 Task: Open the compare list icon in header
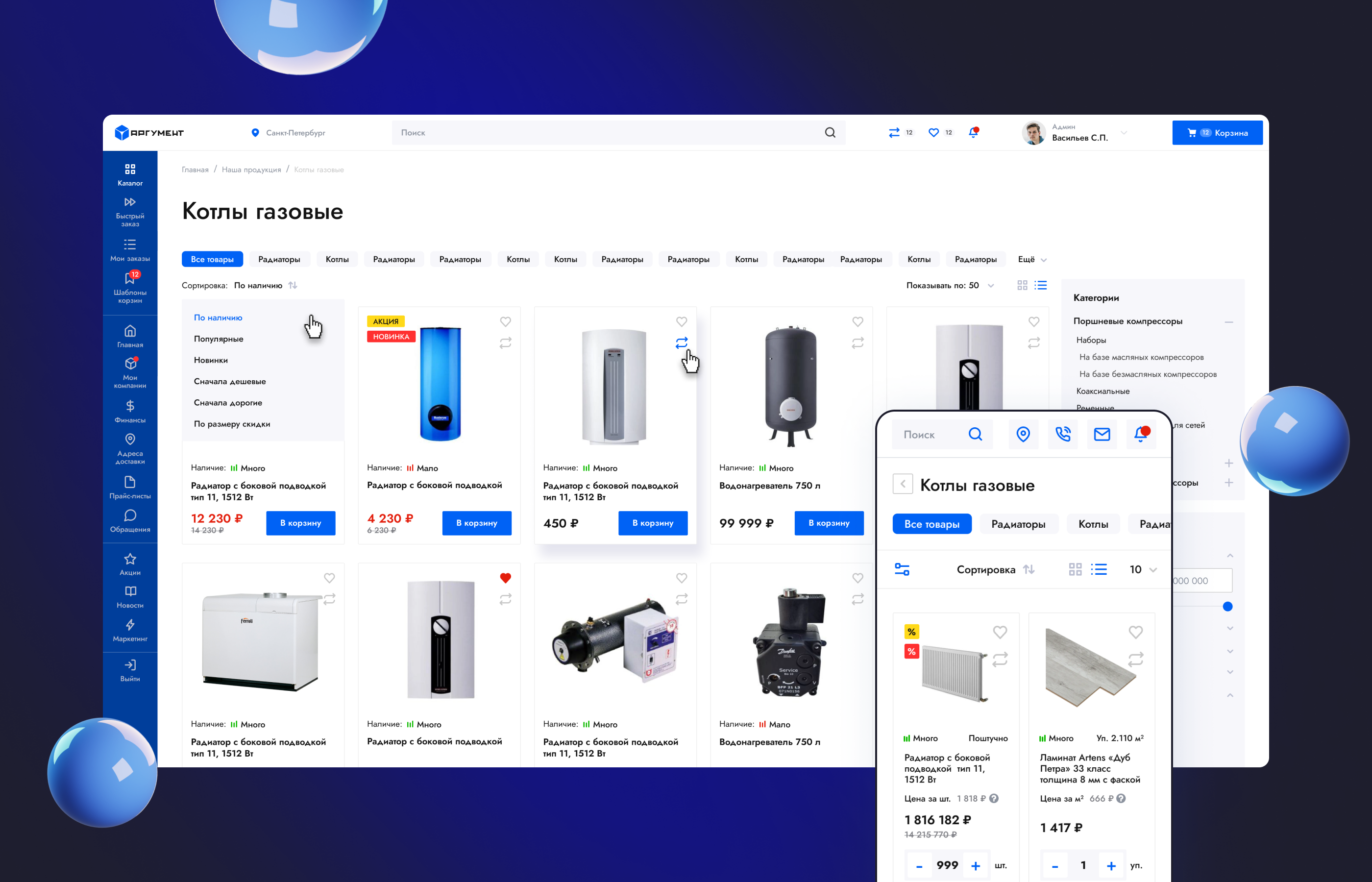(x=894, y=132)
